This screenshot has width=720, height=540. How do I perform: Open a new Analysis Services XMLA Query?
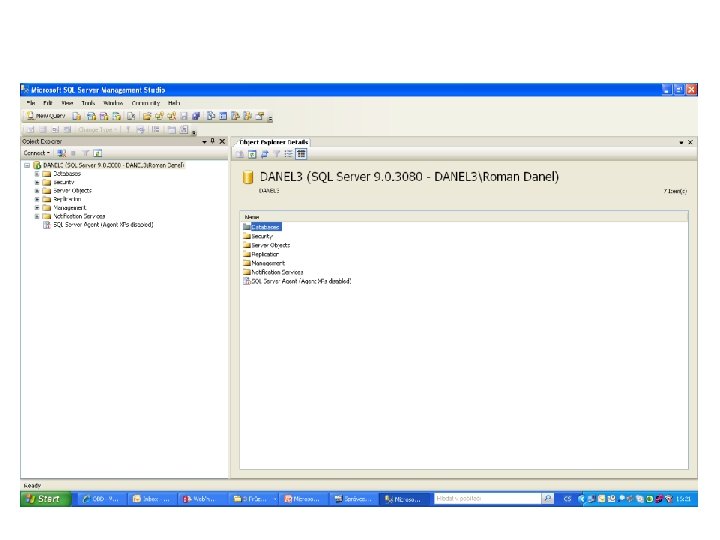pyautogui.click(x=117, y=116)
